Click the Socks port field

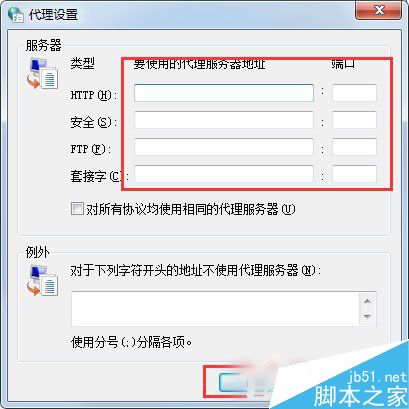[x=354, y=174]
